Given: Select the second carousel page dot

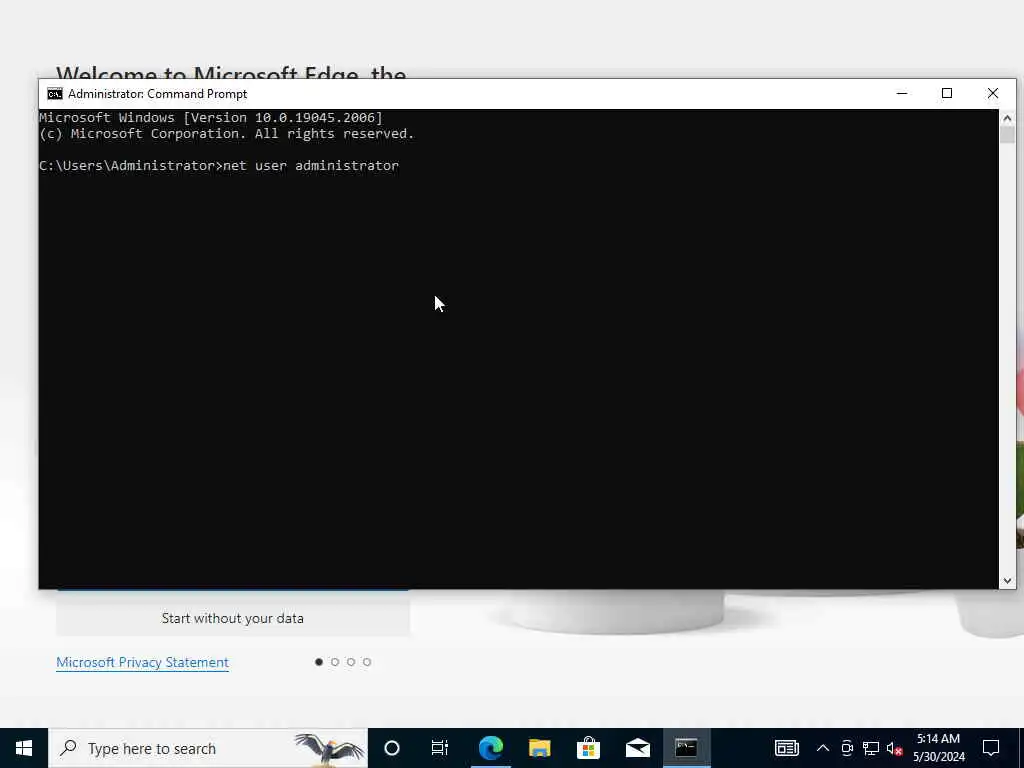Looking at the screenshot, I should pyautogui.click(x=335, y=662).
